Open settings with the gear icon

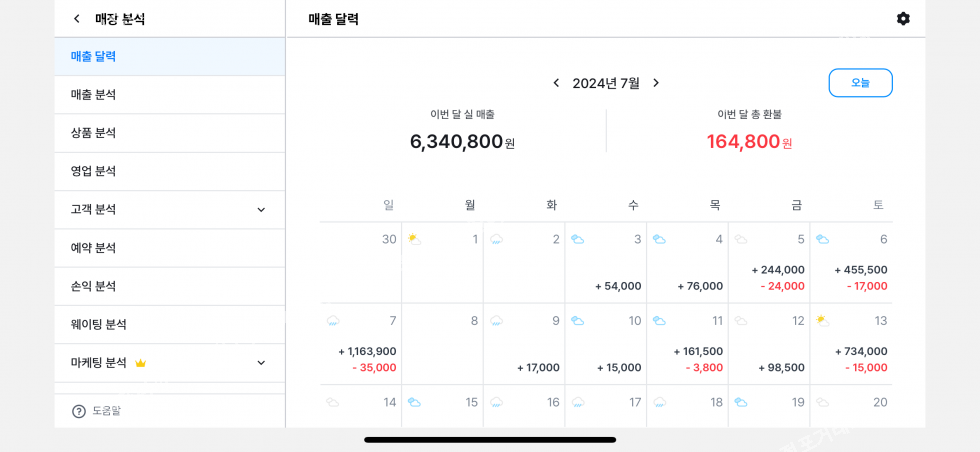(903, 19)
